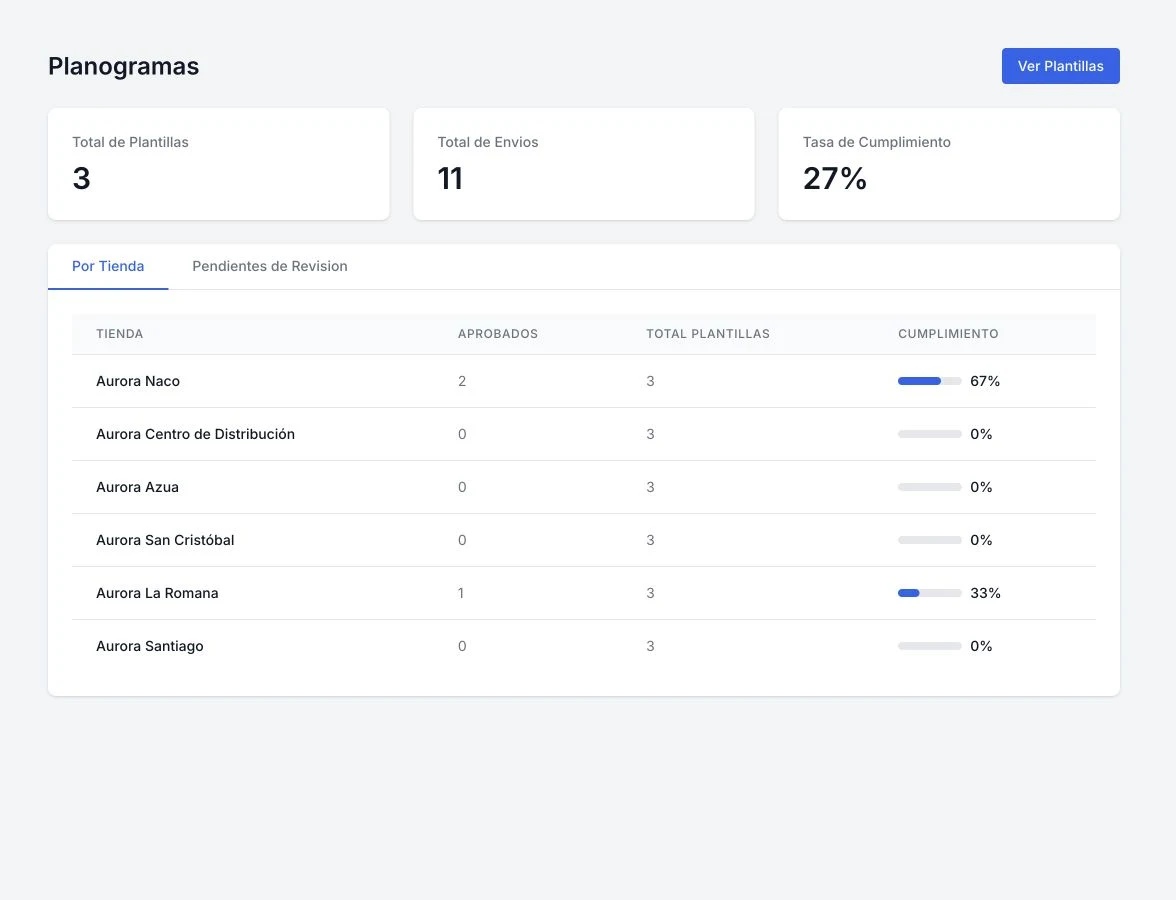
Task: Select the Aurora La Romana store name
Action: [158, 593]
